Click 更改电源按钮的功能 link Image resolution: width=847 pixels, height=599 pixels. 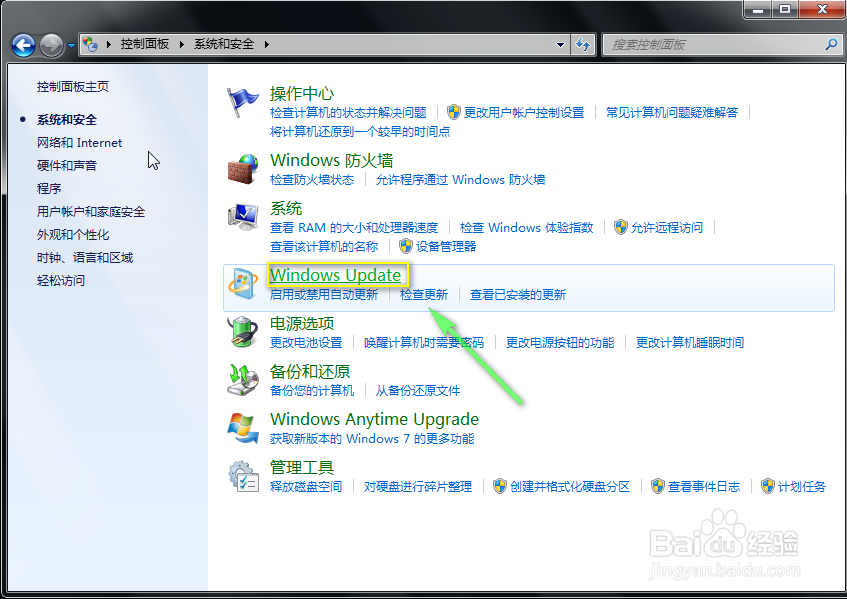(x=560, y=342)
